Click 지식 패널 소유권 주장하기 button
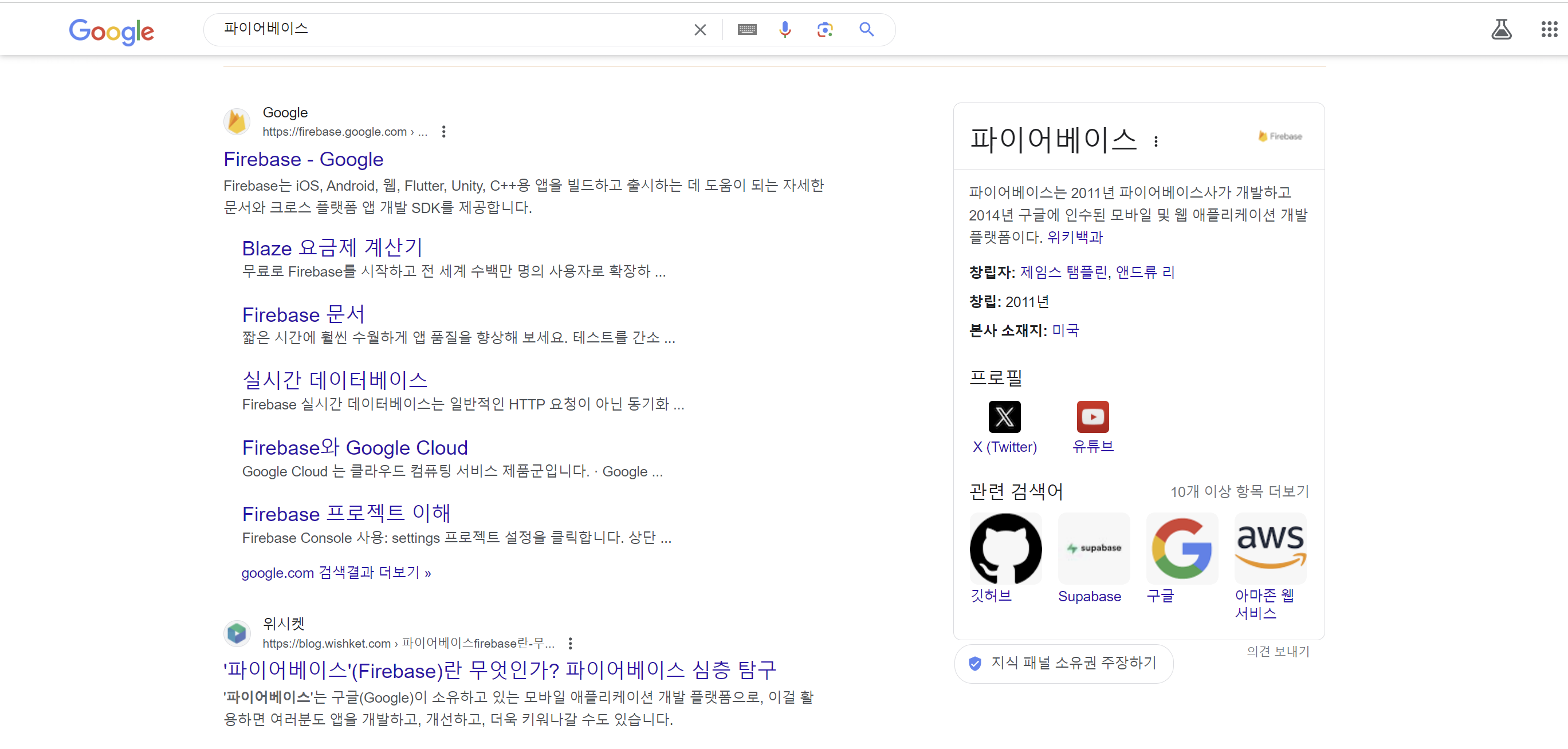 coord(1063,663)
